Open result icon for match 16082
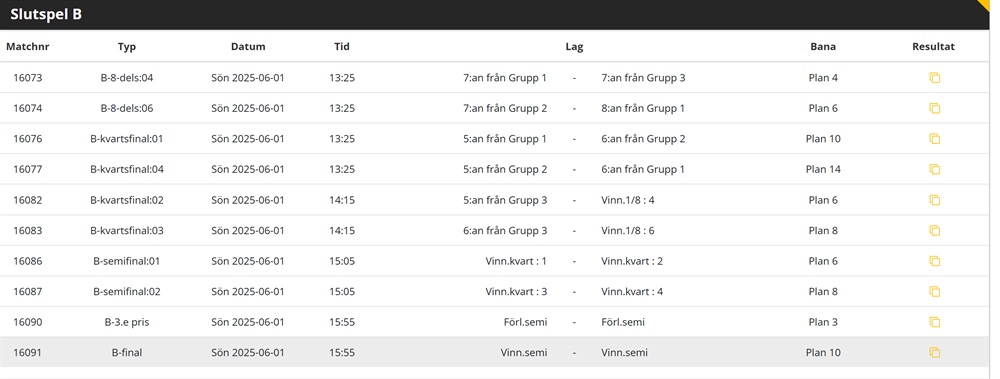 (x=934, y=200)
